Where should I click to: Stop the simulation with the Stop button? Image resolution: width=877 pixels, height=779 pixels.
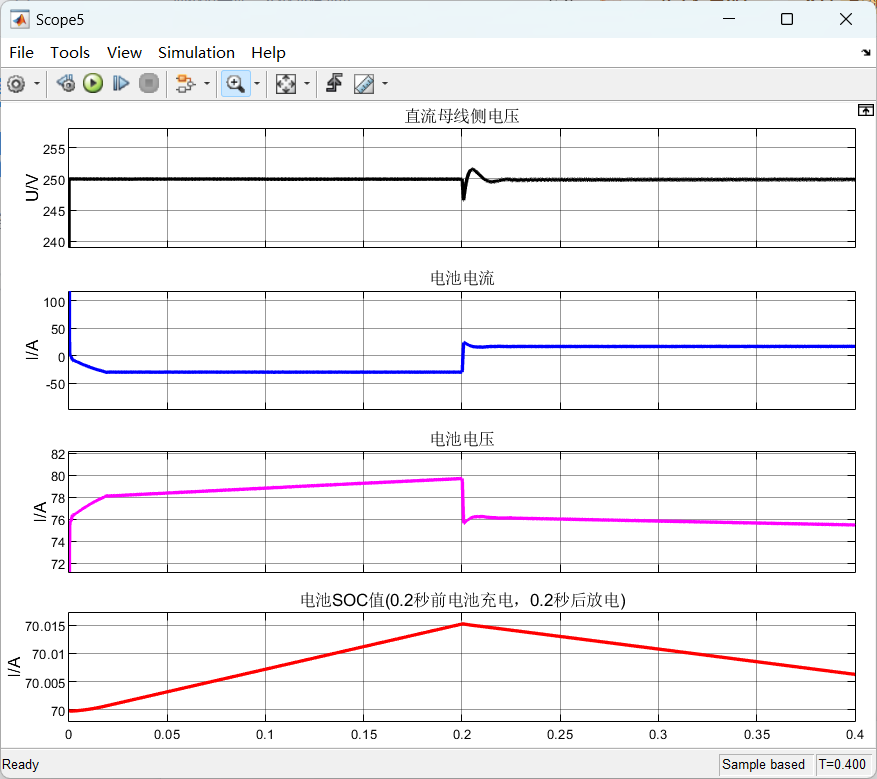149,84
